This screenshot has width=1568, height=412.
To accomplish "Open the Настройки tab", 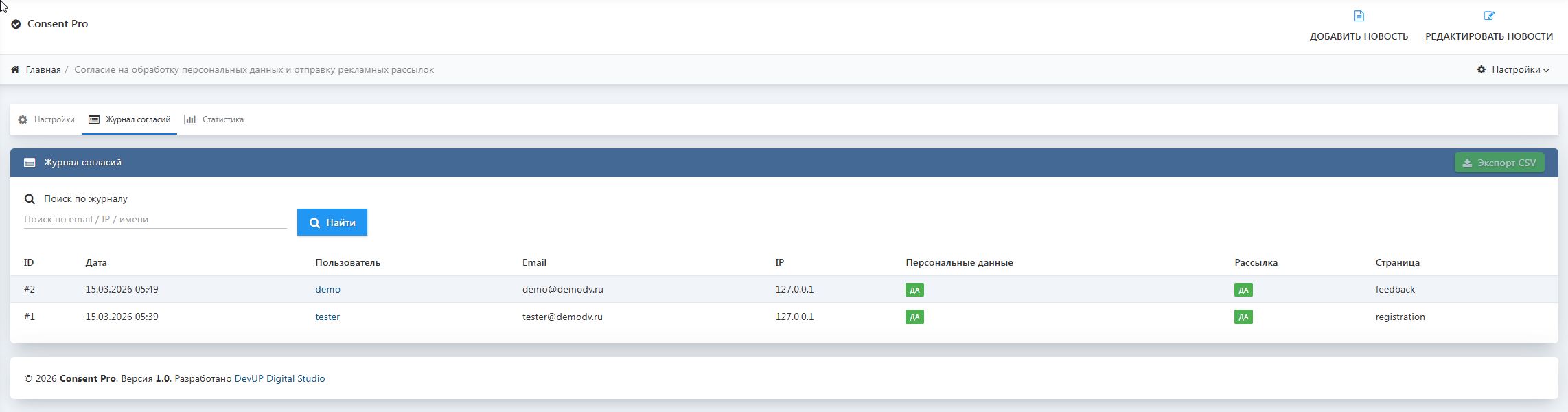I will 54,119.
